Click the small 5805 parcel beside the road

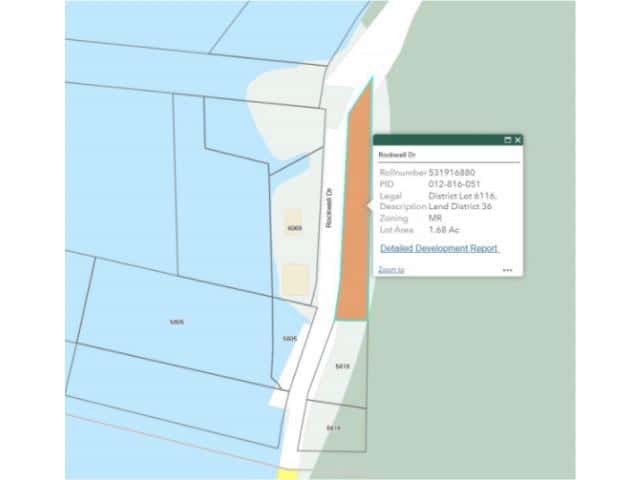click(x=290, y=340)
